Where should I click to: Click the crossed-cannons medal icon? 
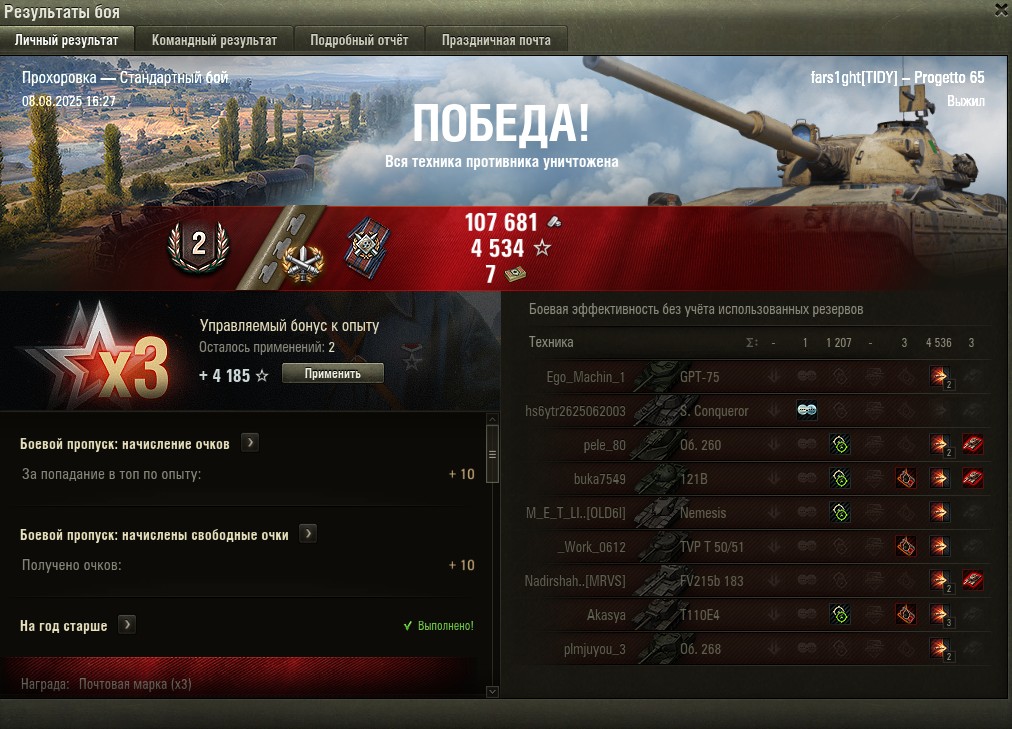303,263
